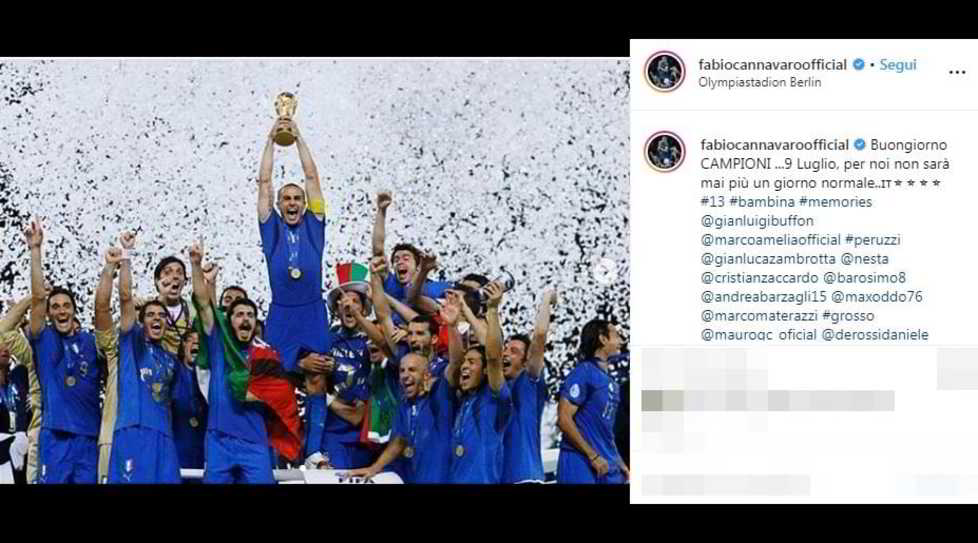
Task: Visit @derossidaniele mention
Action: (875, 335)
